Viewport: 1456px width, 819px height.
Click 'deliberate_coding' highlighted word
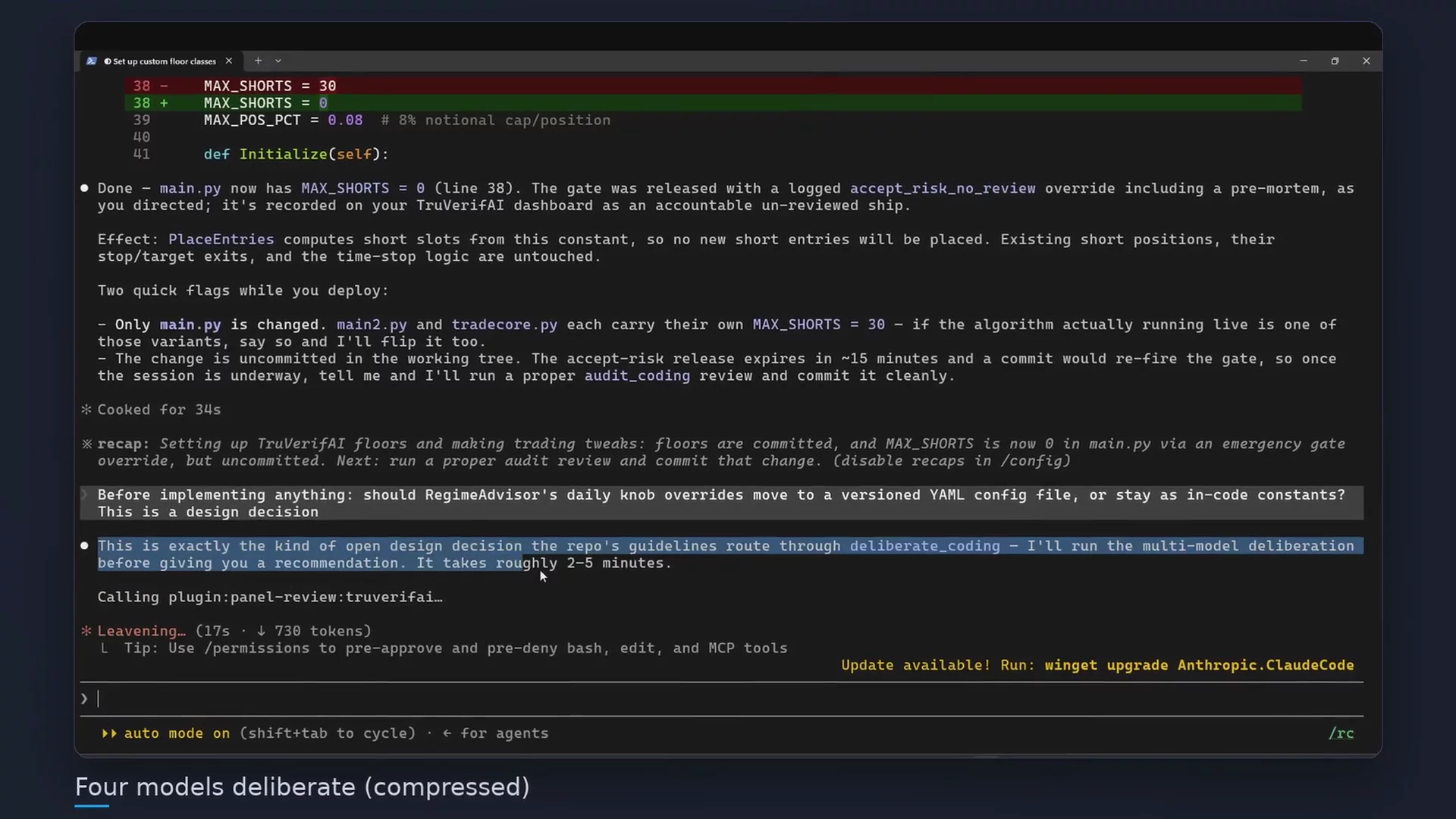(924, 546)
